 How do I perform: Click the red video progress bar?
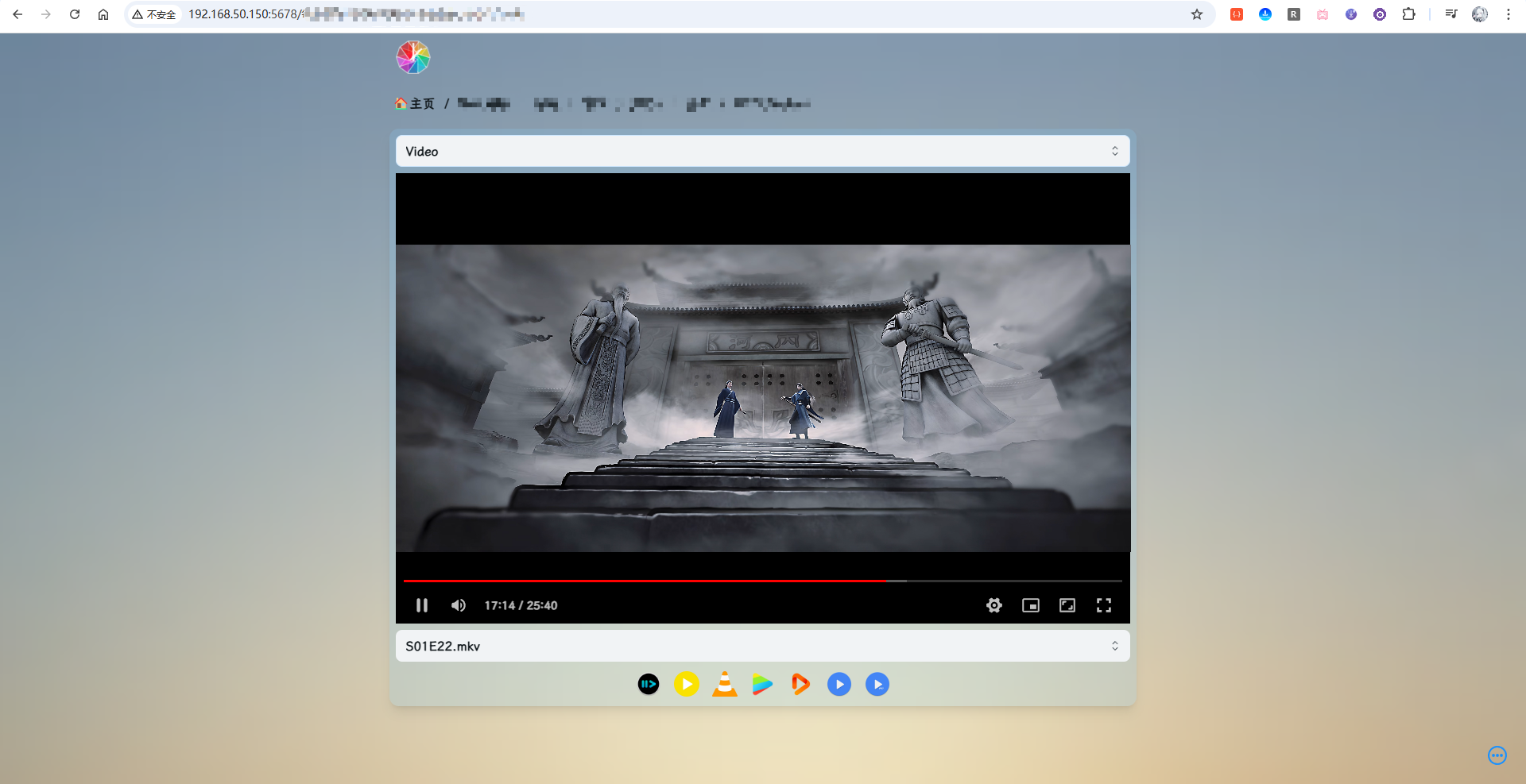pyautogui.click(x=644, y=581)
